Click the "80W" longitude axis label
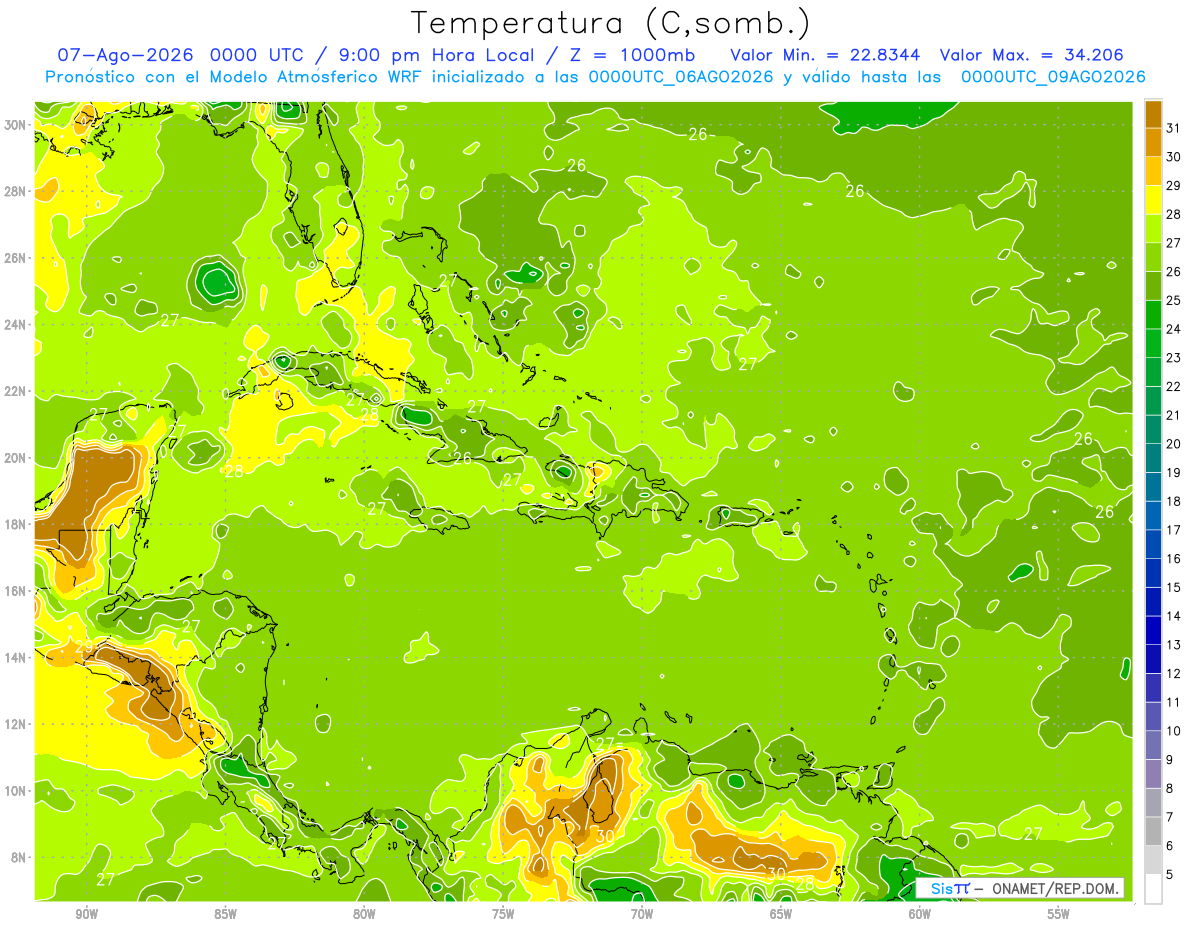1200x927 pixels. click(x=364, y=914)
